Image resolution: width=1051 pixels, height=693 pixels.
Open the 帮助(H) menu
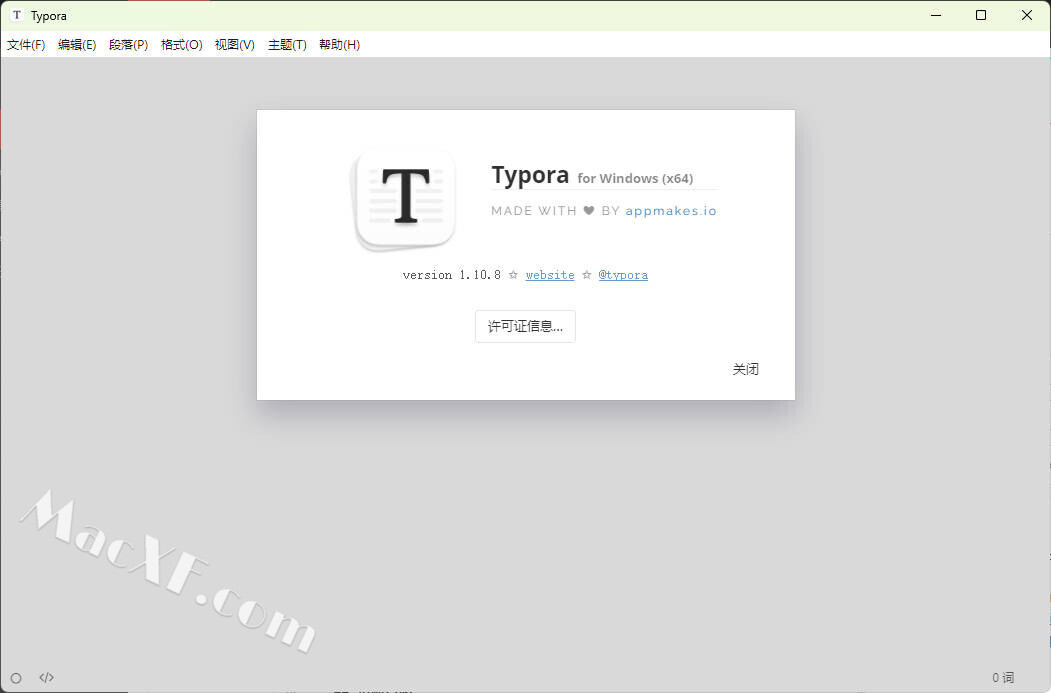(339, 45)
